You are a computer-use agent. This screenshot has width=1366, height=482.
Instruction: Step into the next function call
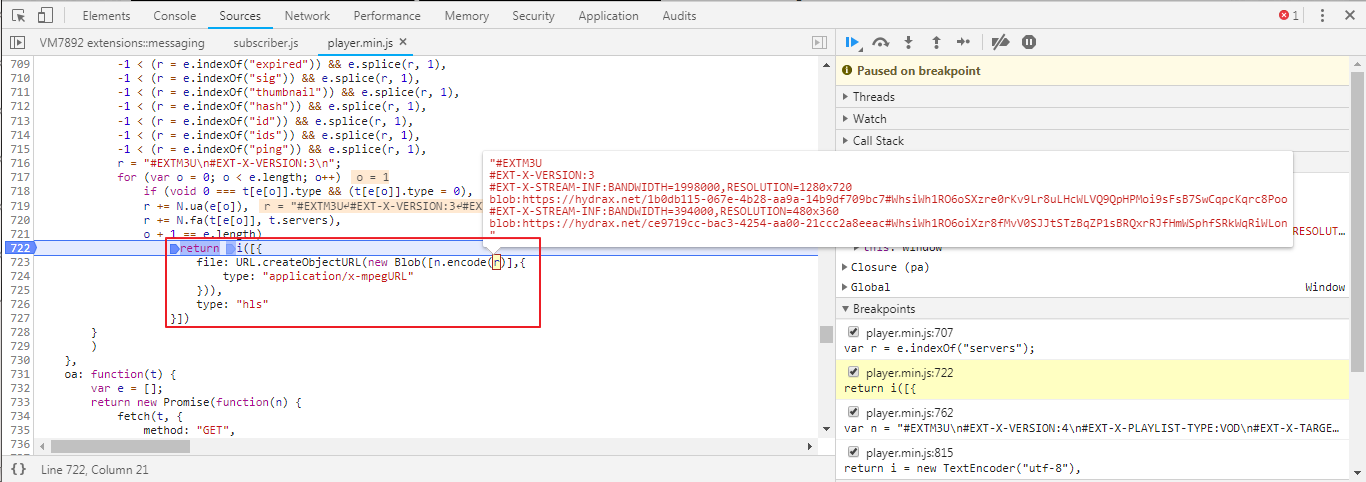(908, 42)
